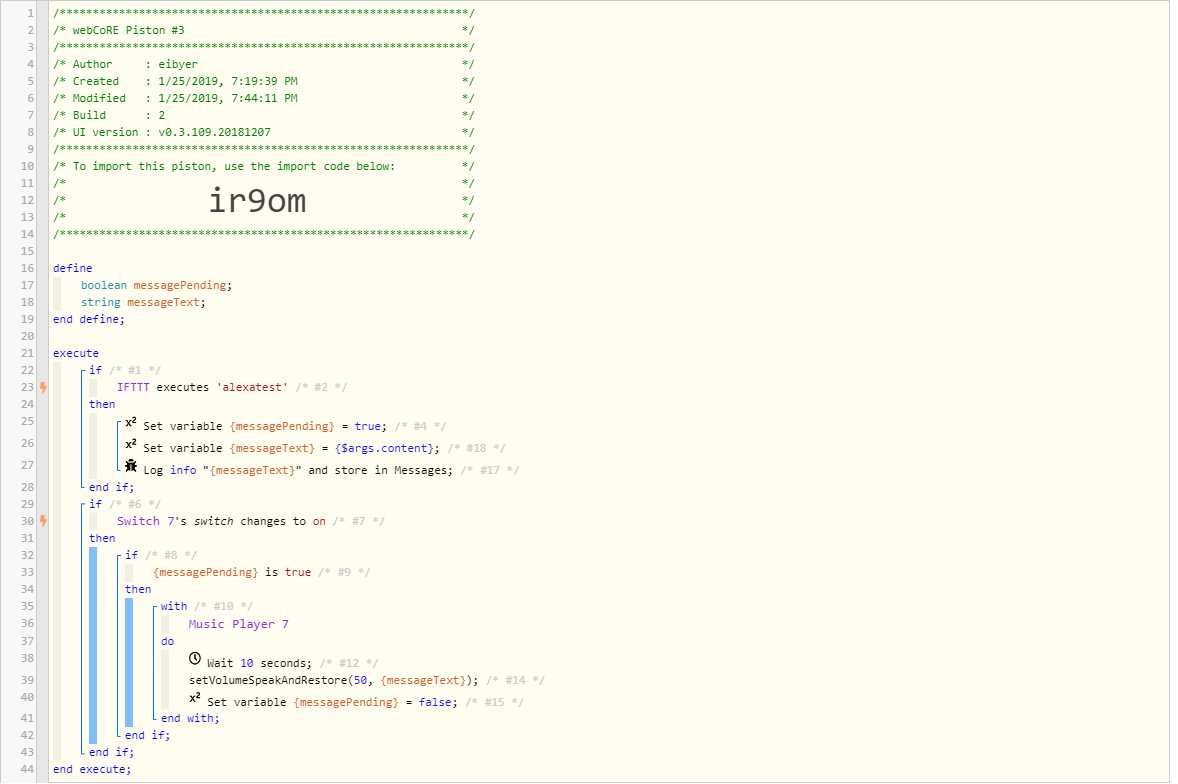Viewport: 1178px width, 784px height.
Task: Click the 'with' keyword for block #10
Action: (x=174, y=606)
